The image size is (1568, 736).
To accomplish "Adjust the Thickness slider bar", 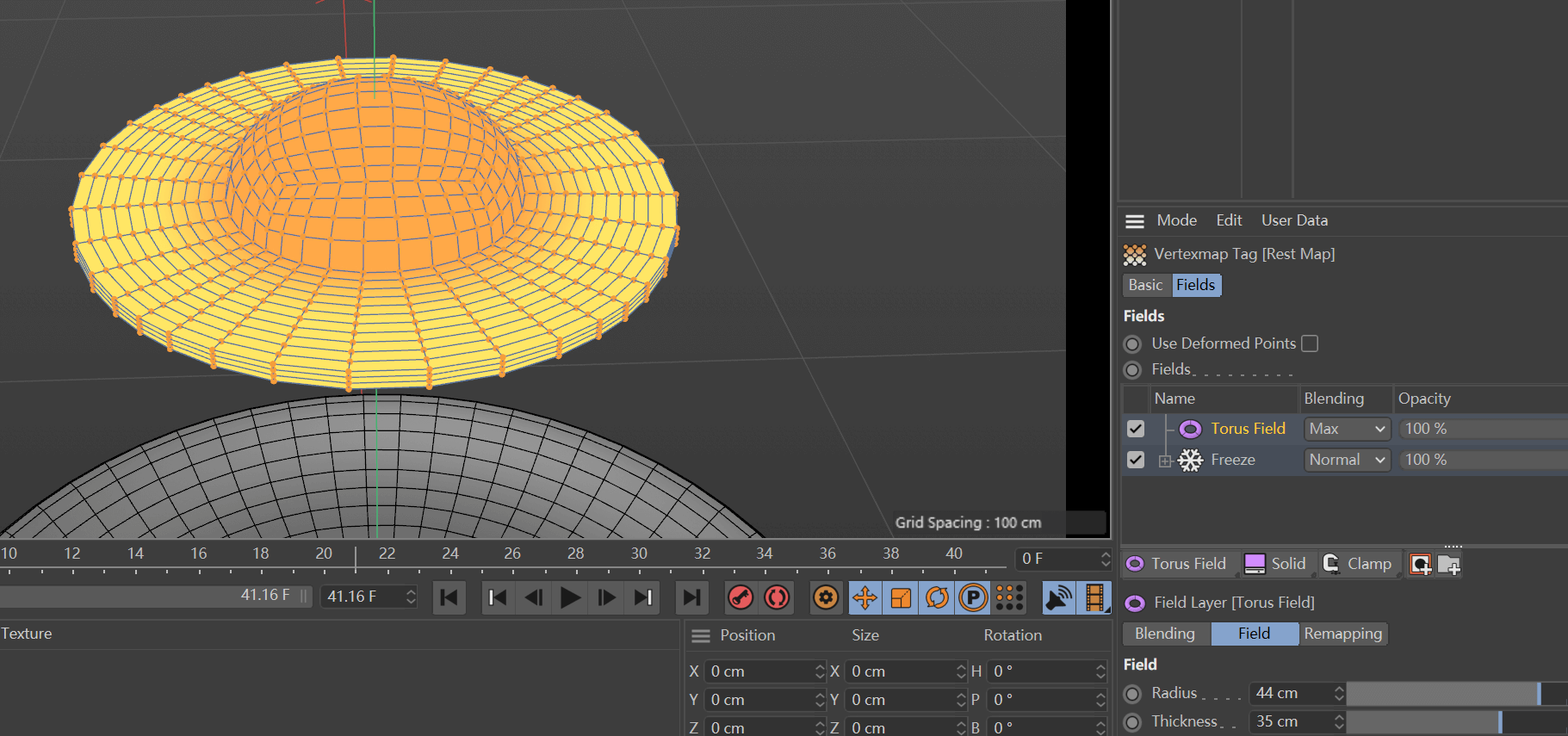I will pos(1457,721).
